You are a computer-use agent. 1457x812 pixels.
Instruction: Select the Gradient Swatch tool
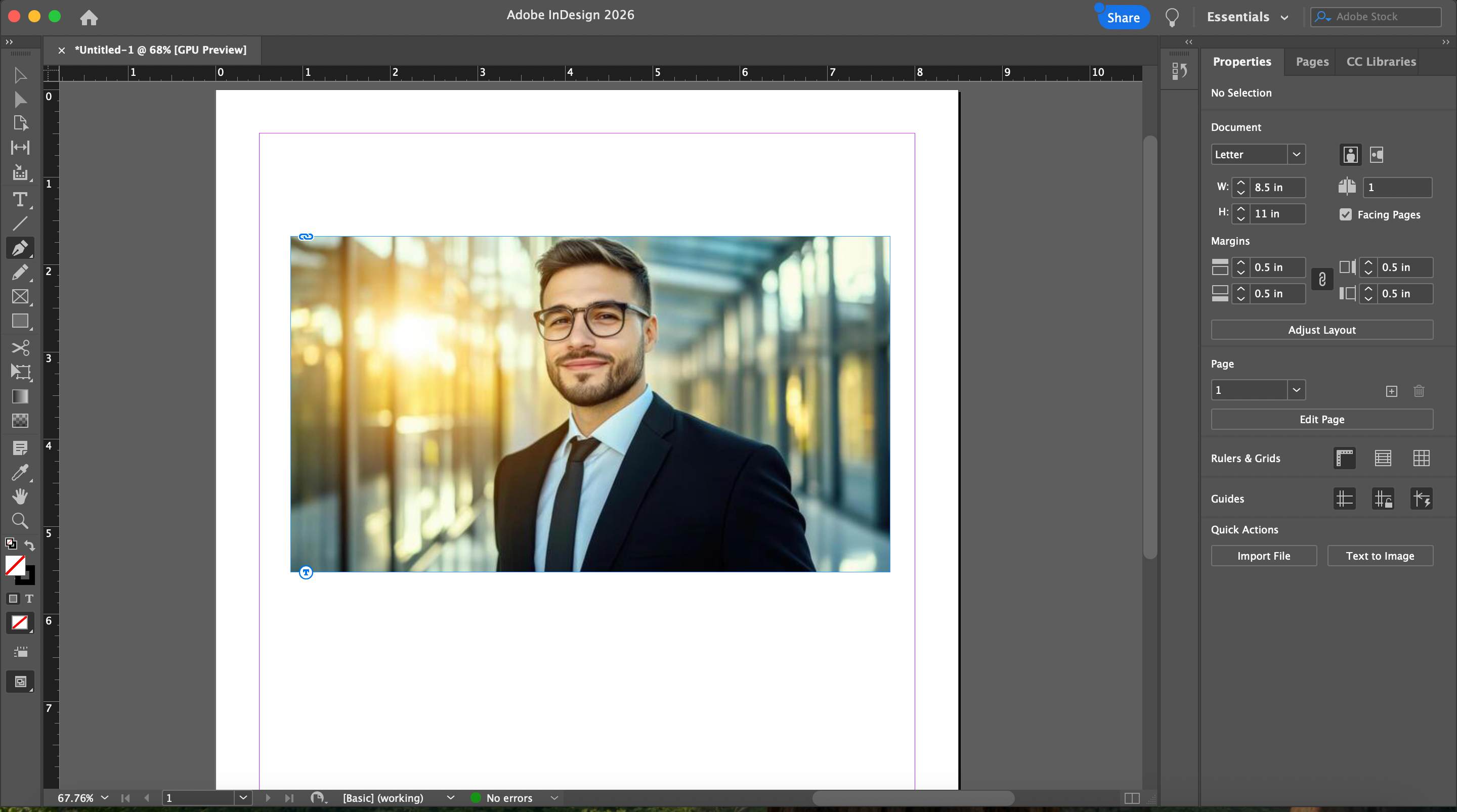[x=20, y=396]
